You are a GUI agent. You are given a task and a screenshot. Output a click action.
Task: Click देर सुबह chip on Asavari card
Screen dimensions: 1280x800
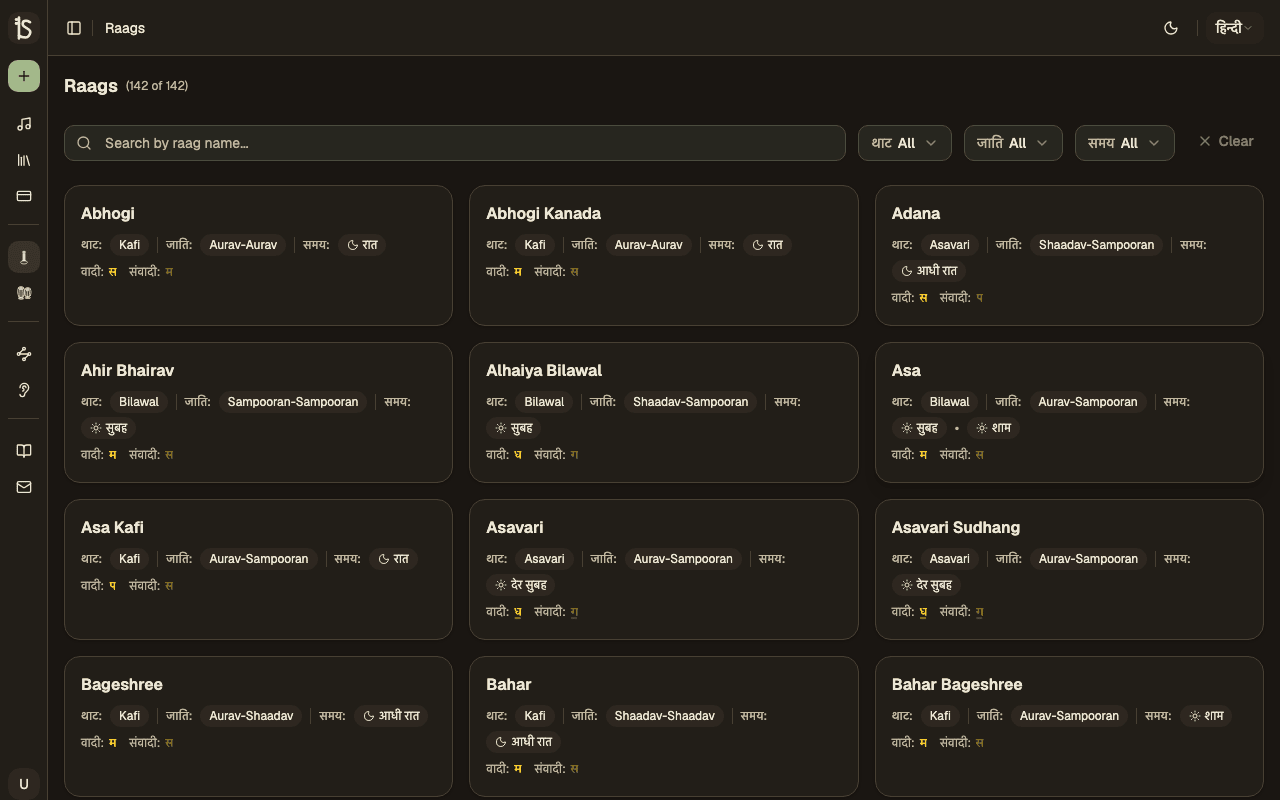pos(520,585)
